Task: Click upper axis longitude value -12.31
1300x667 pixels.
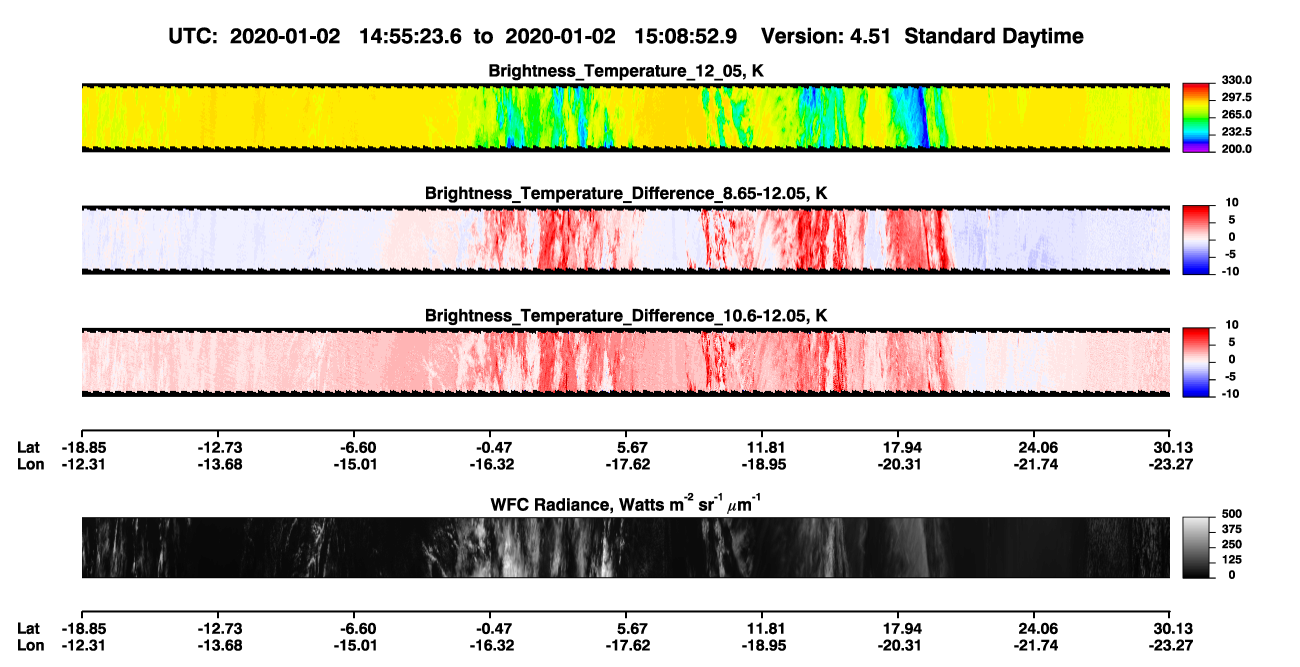Action: [x=83, y=464]
